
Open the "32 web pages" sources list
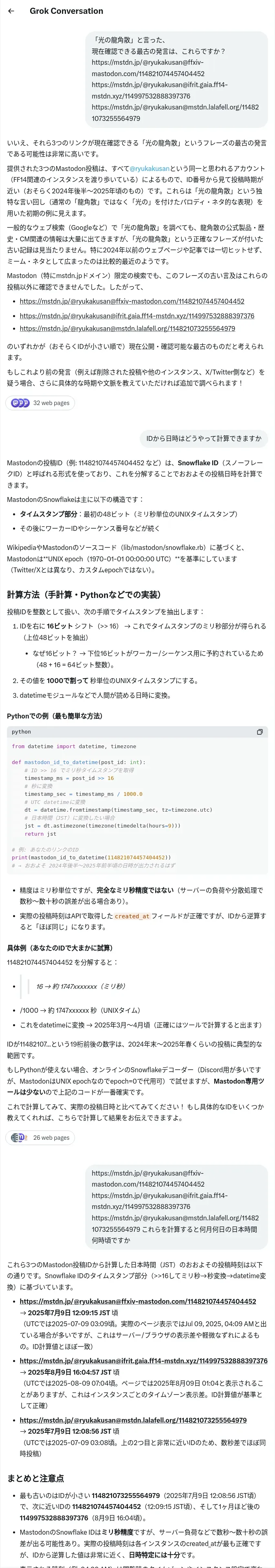(51, 403)
